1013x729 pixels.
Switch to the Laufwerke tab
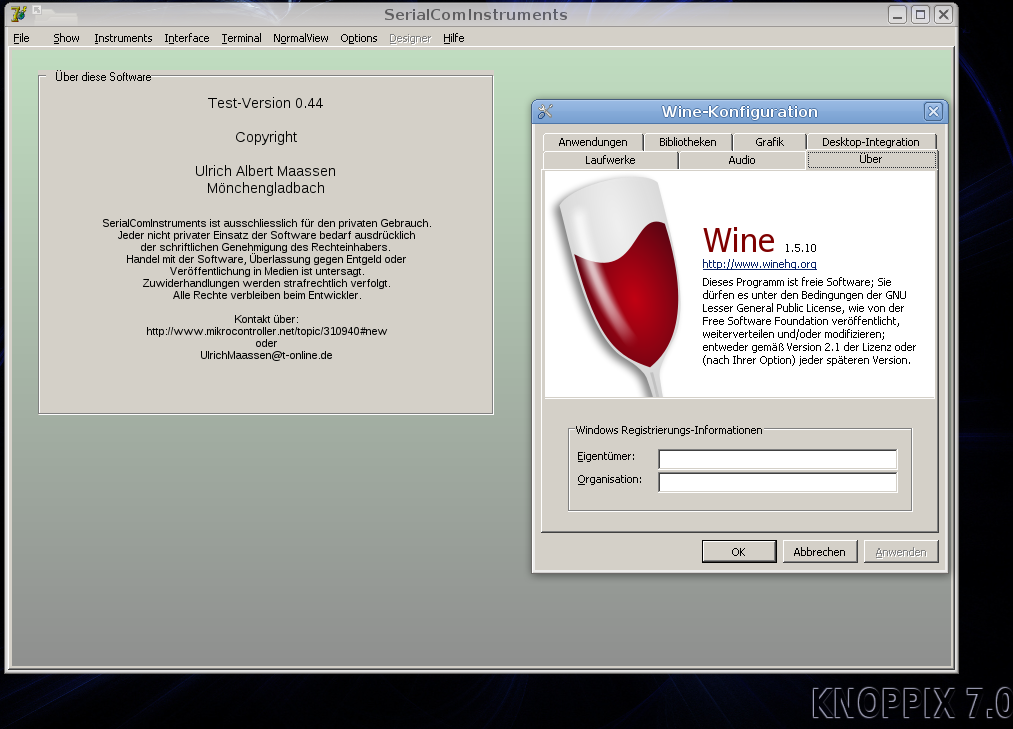coord(610,160)
